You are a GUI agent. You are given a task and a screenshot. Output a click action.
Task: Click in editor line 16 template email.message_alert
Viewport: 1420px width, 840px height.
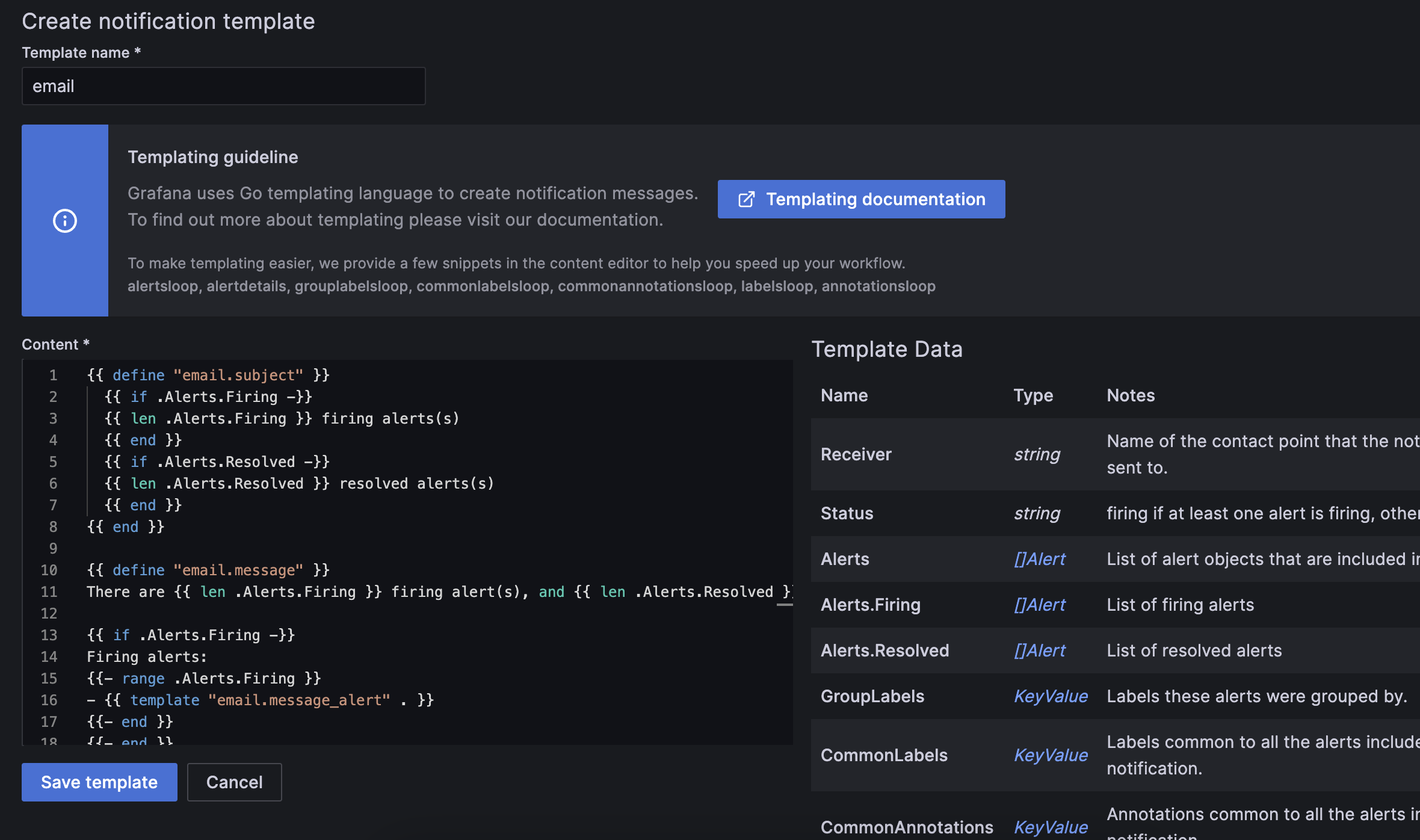pyautogui.click(x=298, y=700)
